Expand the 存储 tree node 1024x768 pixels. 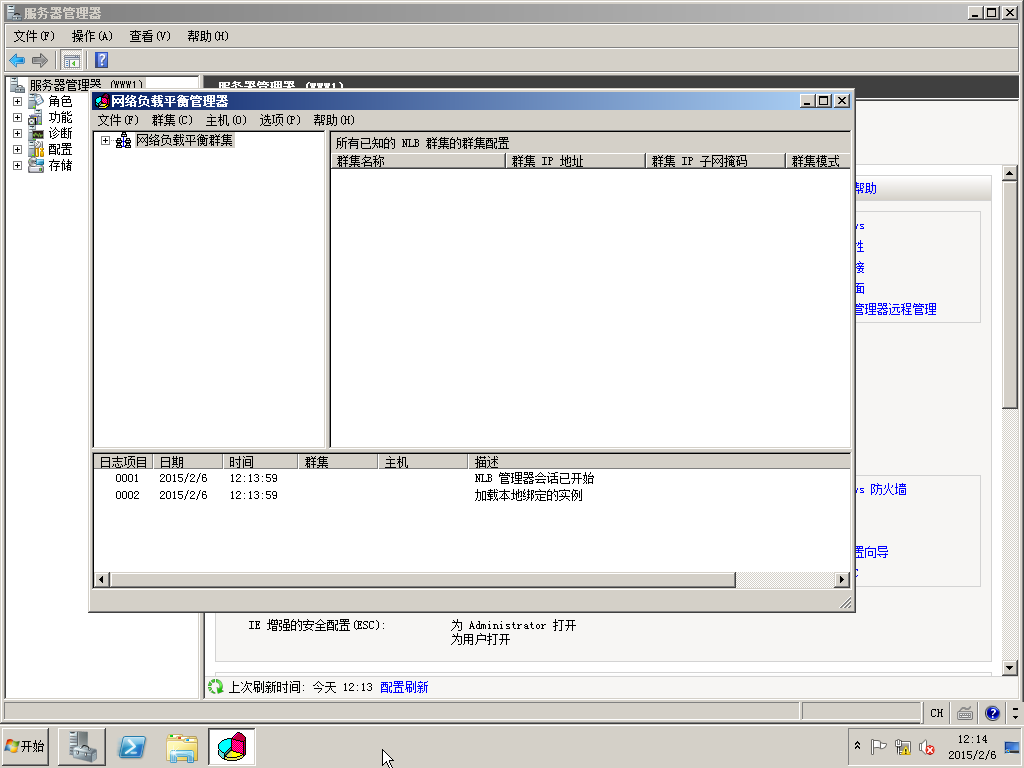18,166
